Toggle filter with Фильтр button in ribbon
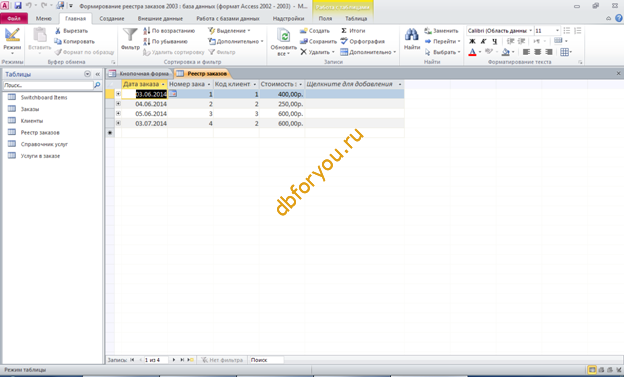Image resolution: width=624 pixels, height=377 pixels. pos(222,52)
